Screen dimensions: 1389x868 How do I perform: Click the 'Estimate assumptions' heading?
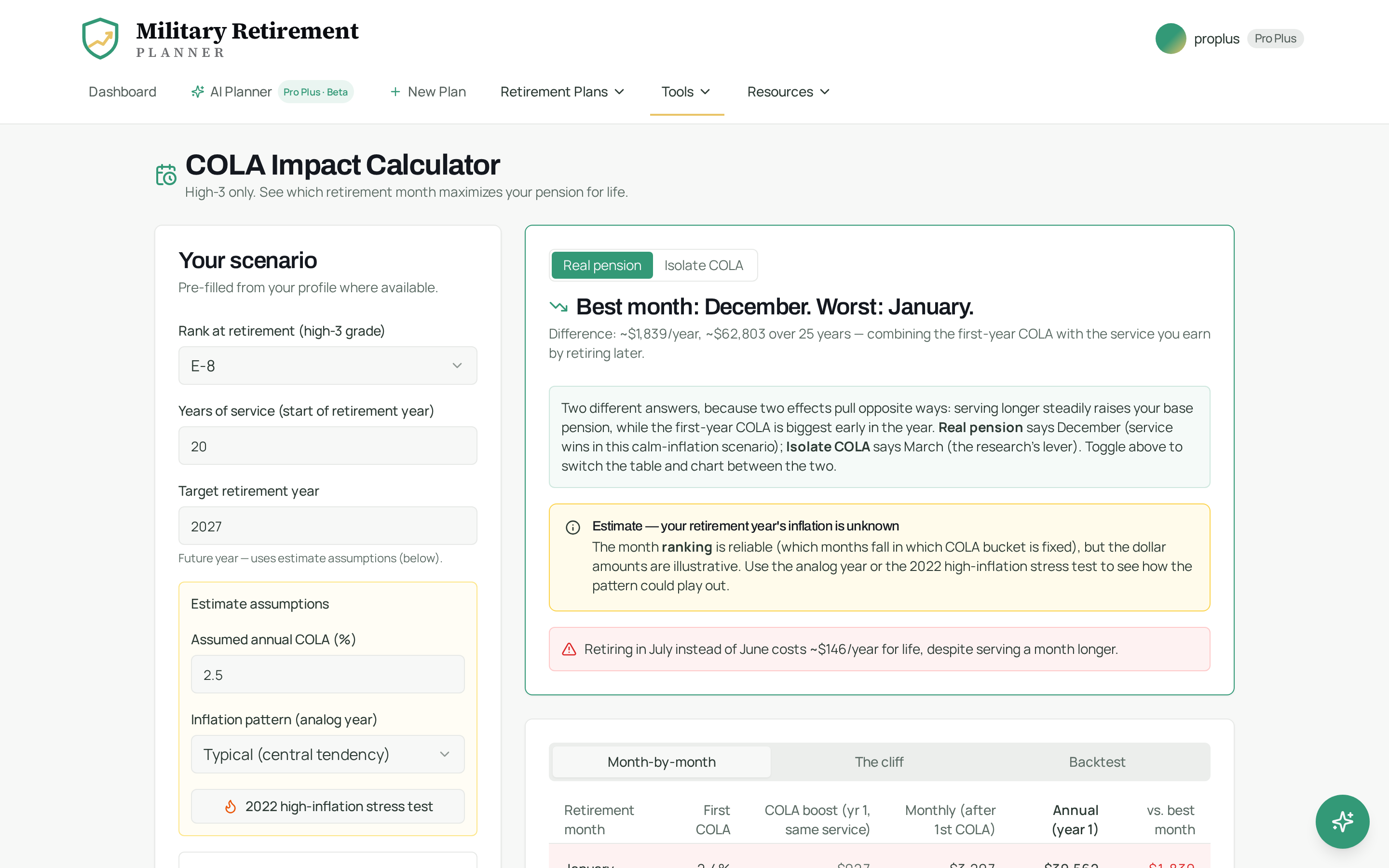click(x=260, y=604)
